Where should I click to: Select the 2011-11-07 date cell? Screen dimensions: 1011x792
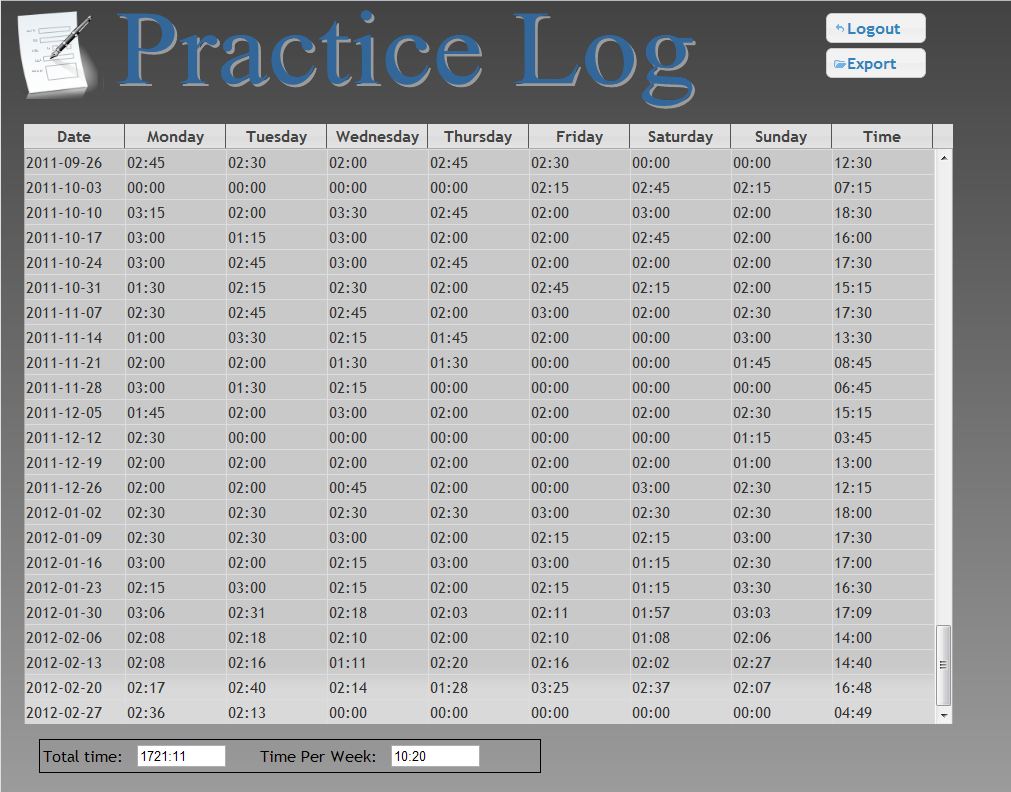74,313
